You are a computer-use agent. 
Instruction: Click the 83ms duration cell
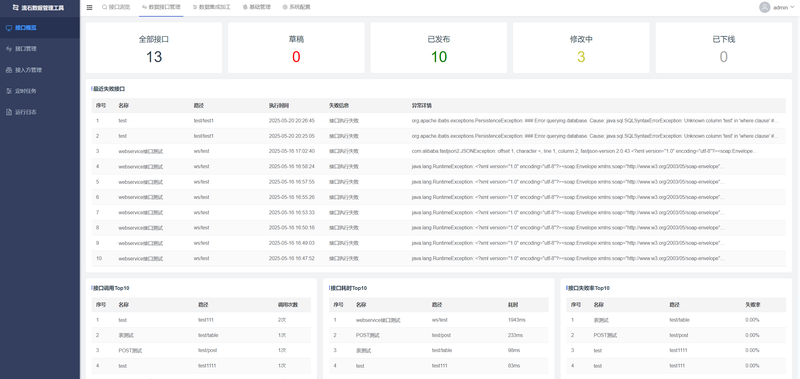tap(514, 366)
